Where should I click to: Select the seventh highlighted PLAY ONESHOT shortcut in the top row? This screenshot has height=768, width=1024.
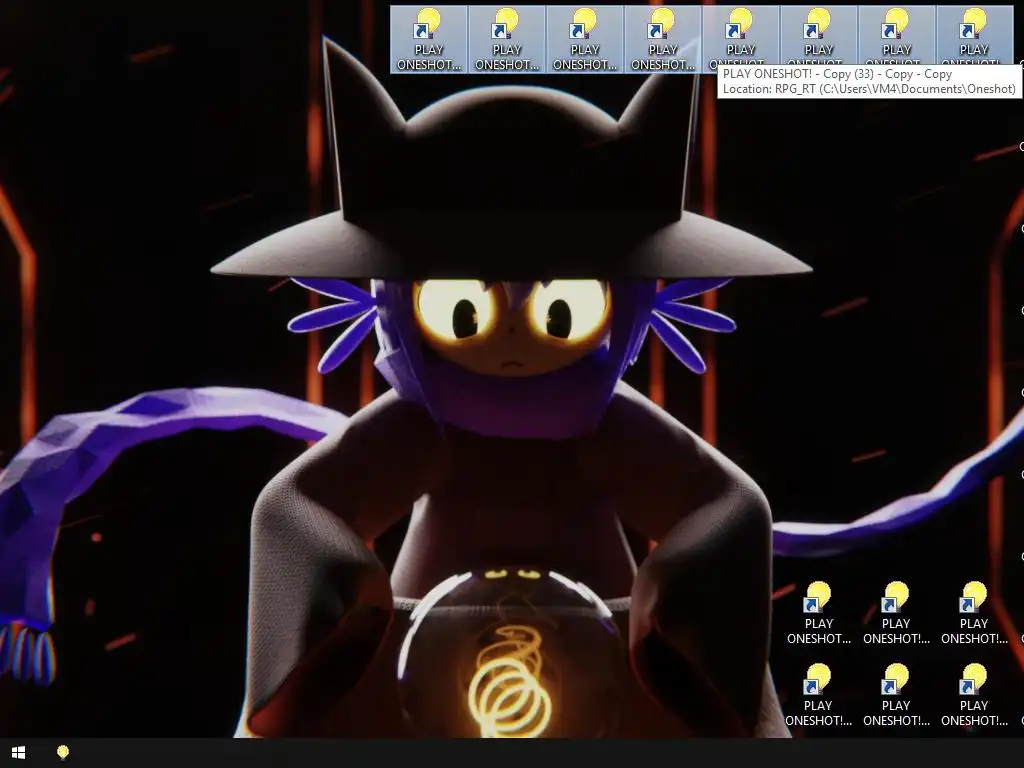click(897, 37)
